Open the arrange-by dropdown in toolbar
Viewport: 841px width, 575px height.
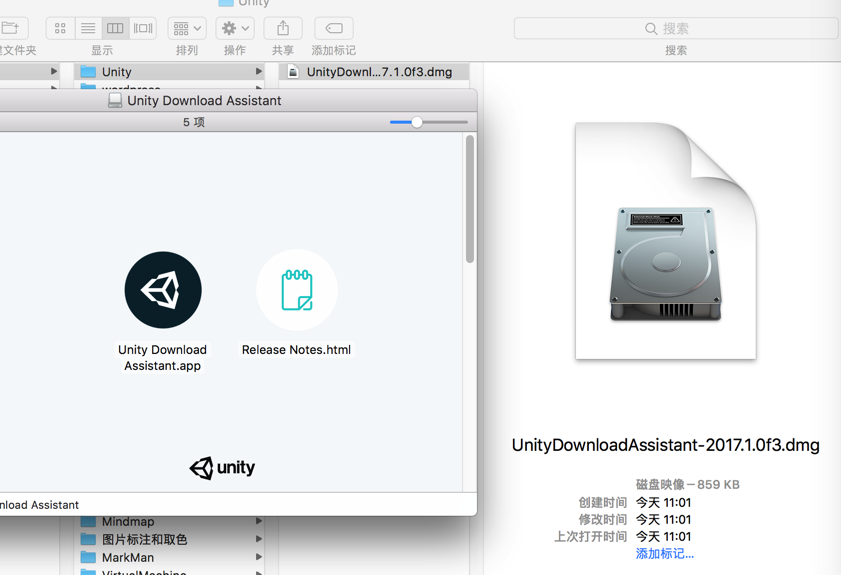(187, 28)
